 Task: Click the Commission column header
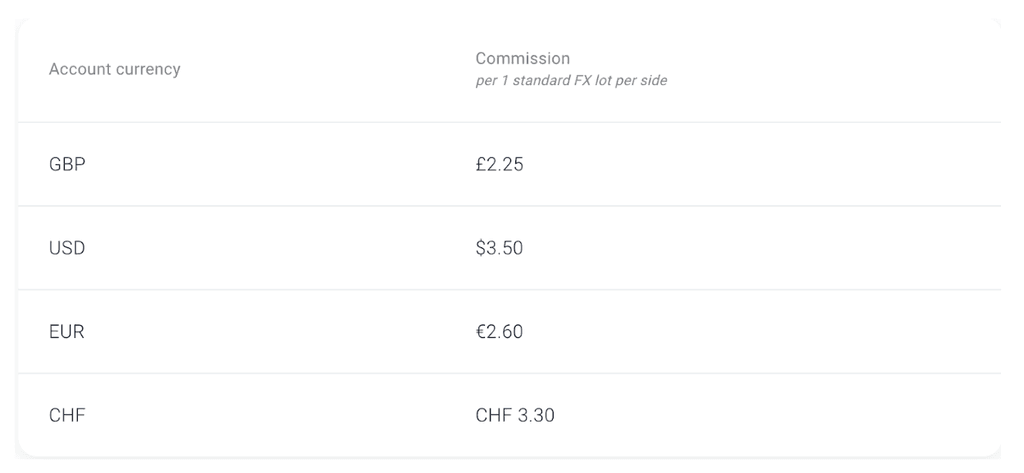(522, 59)
